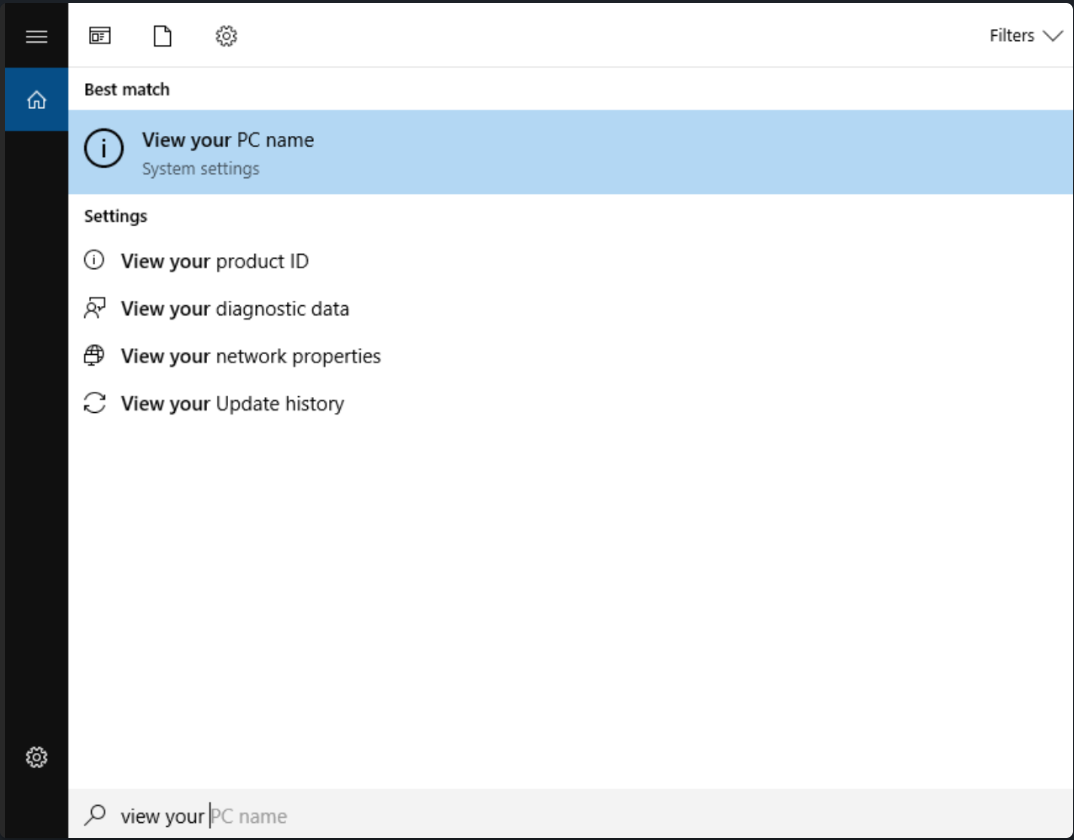Viewport: 1074px width, 840px height.
Task: Filter results by Apps icon
Action: 100,36
